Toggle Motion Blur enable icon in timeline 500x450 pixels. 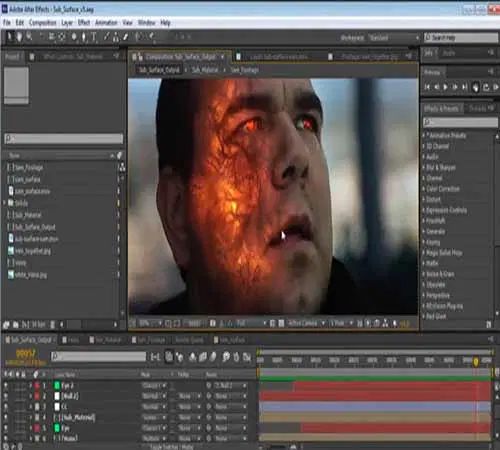point(213,357)
